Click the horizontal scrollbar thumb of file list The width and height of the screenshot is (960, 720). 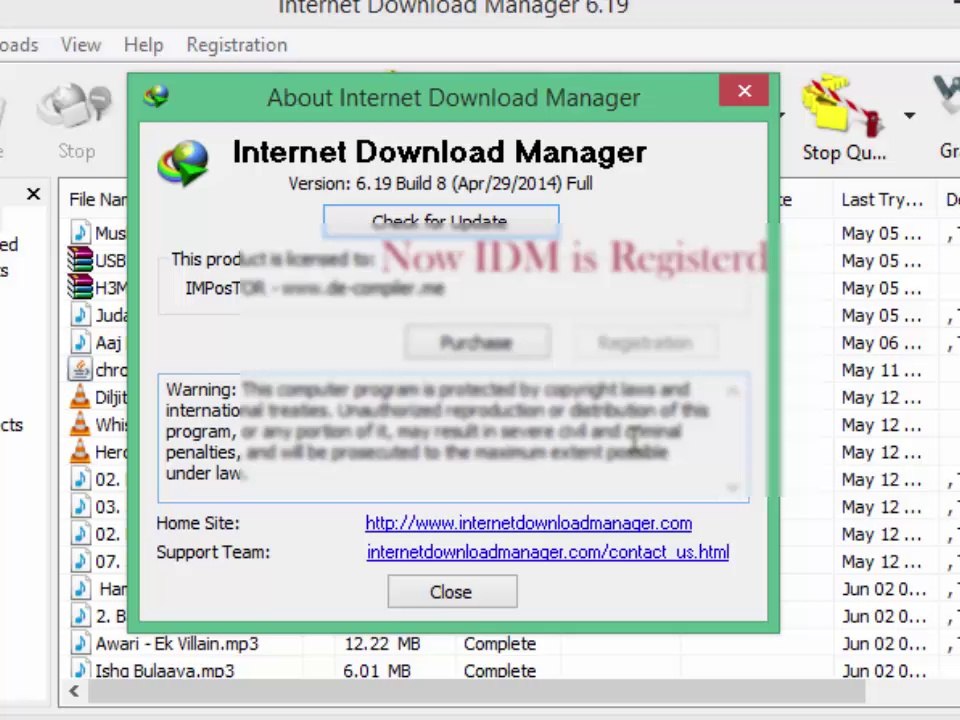(476, 692)
